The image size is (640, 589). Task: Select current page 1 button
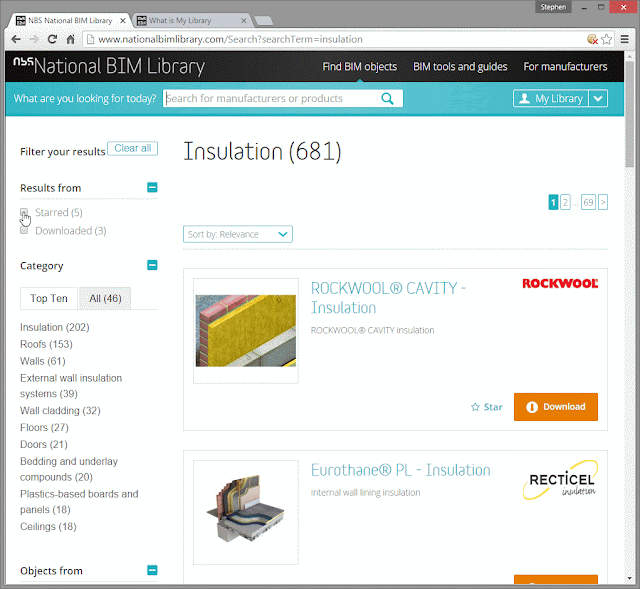click(553, 202)
